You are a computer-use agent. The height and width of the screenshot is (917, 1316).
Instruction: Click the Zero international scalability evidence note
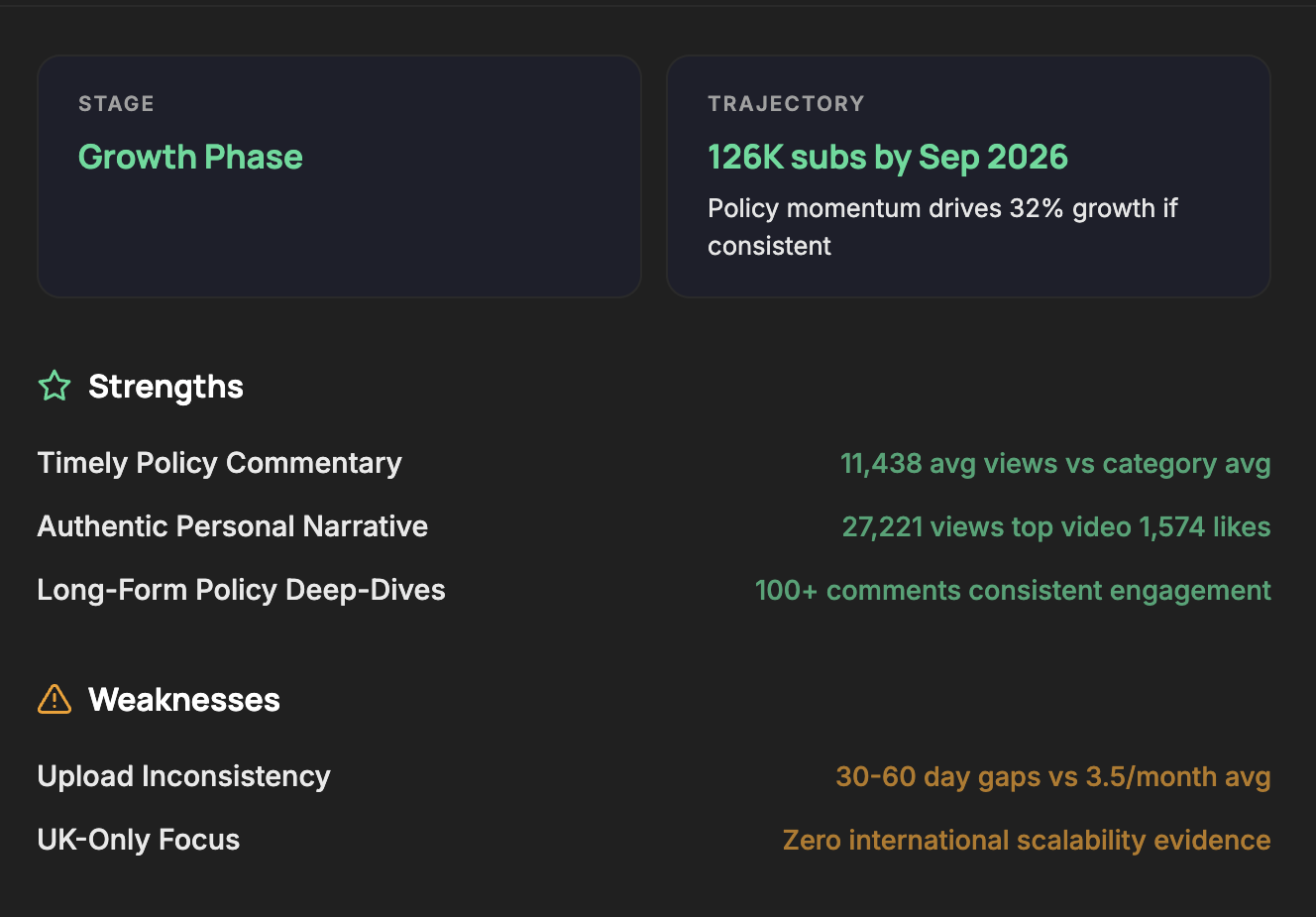(1026, 841)
